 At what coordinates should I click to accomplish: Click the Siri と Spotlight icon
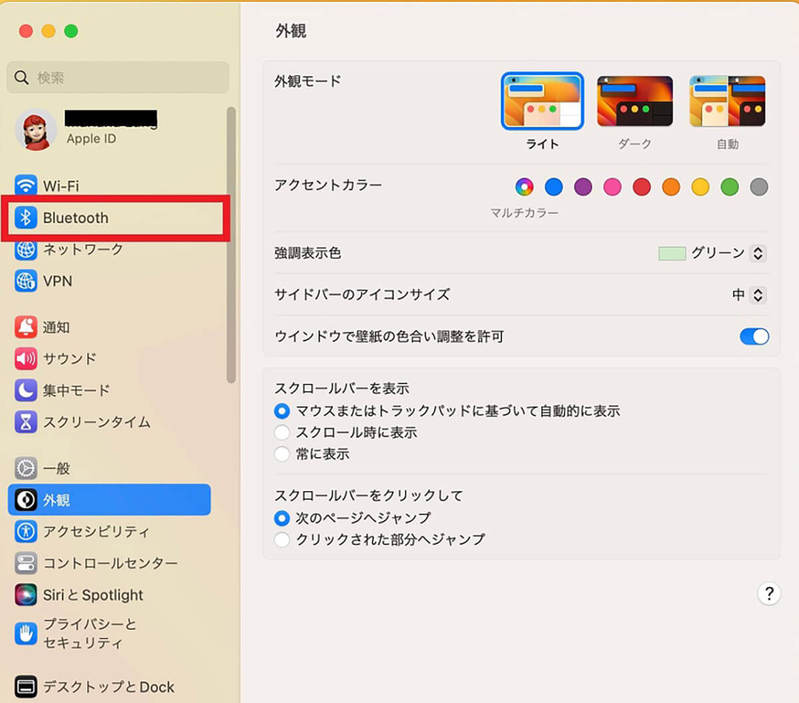(25, 594)
